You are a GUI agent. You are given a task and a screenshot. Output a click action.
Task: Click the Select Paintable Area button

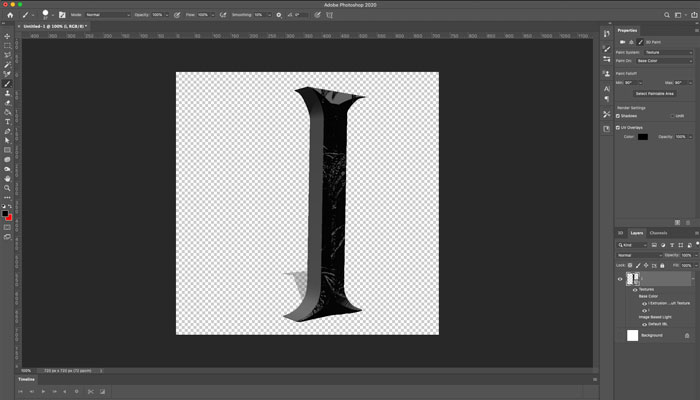(x=654, y=93)
